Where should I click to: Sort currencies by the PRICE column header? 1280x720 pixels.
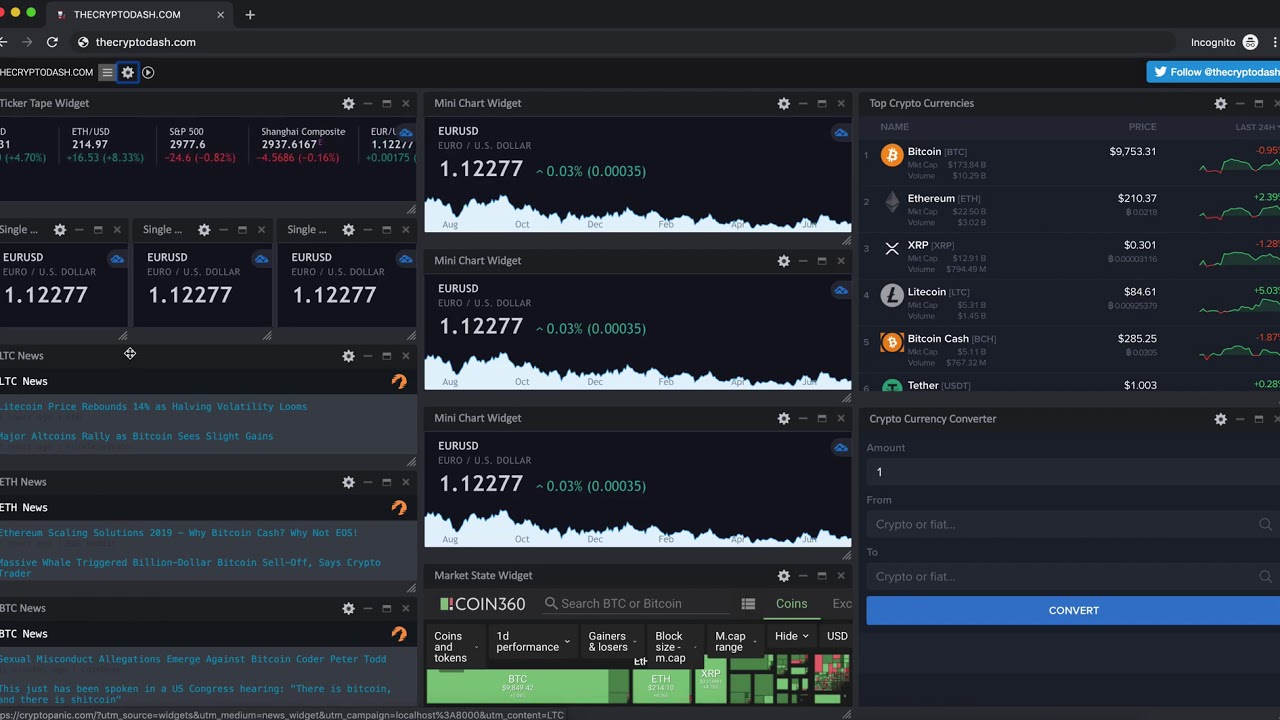tap(1142, 127)
